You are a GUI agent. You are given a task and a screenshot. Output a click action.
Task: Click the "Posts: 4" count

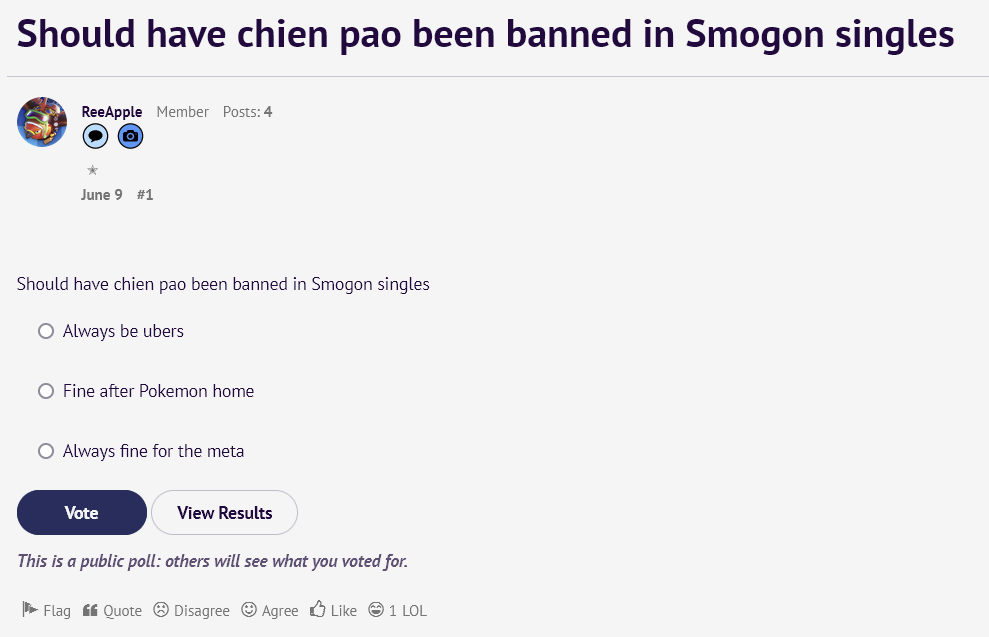click(247, 112)
